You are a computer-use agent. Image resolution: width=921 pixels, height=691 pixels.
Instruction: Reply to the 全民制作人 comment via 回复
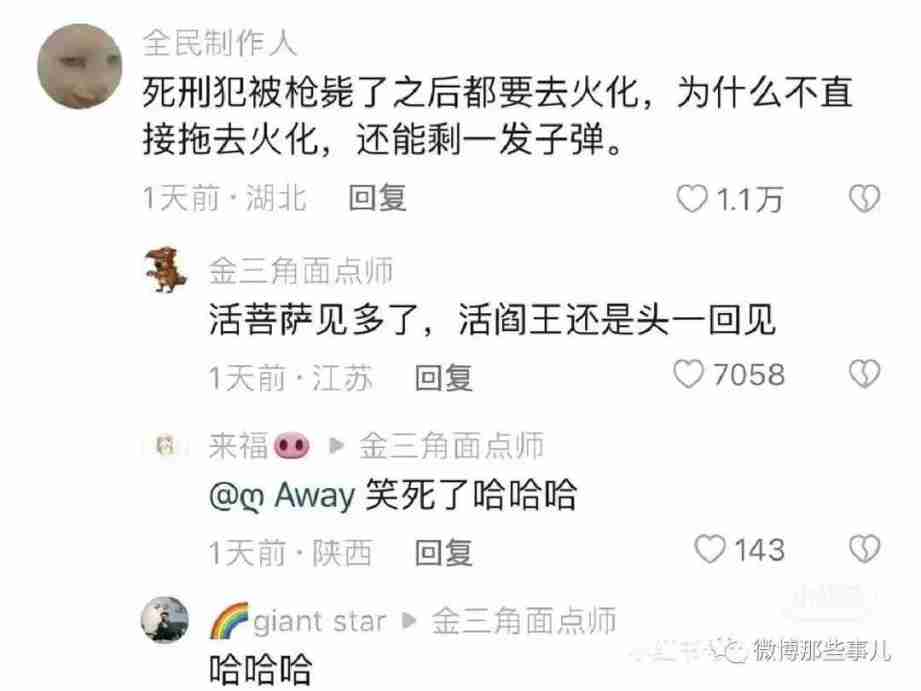pos(377,198)
